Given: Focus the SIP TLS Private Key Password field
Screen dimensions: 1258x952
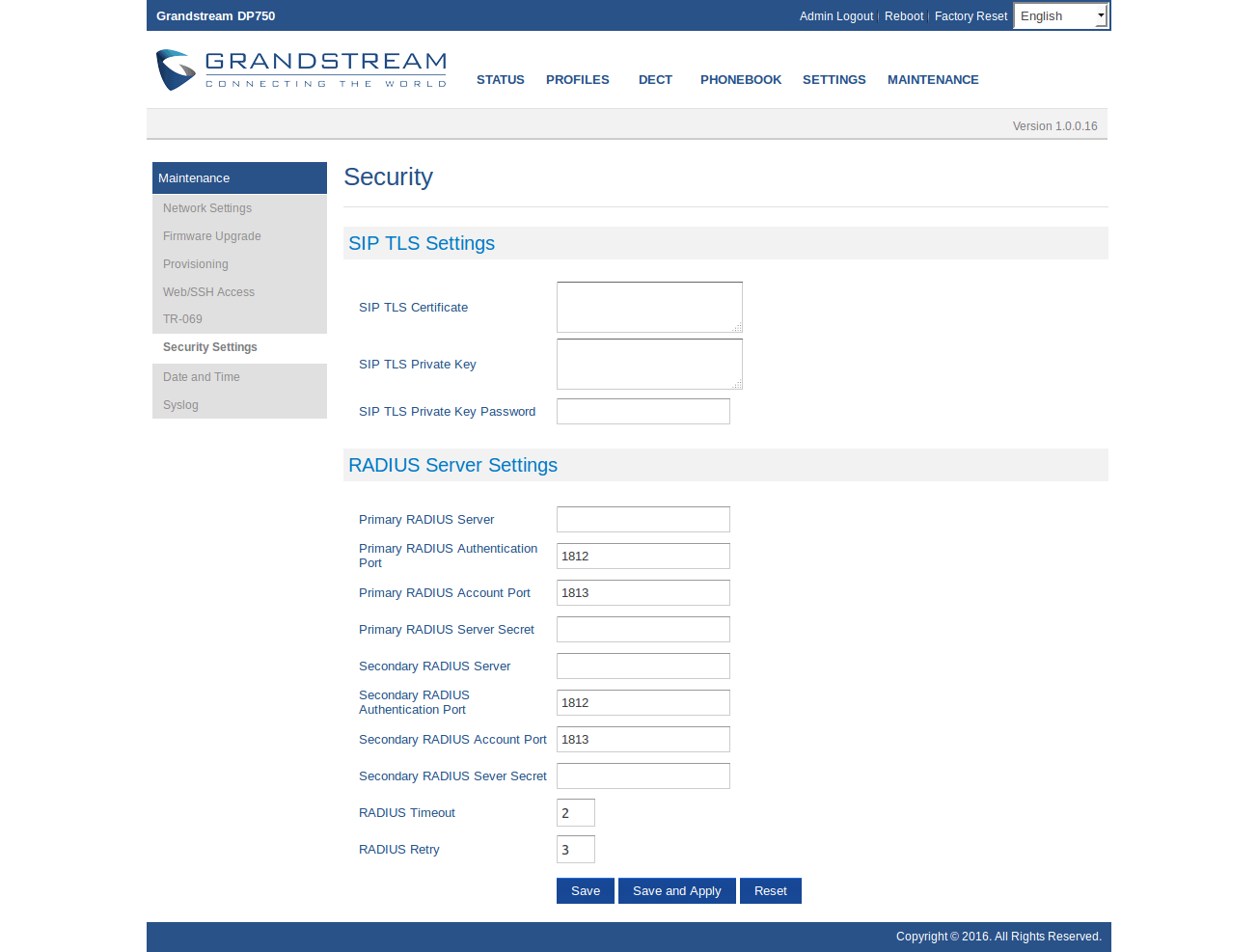Looking at the screenshot, I should 643,412.
